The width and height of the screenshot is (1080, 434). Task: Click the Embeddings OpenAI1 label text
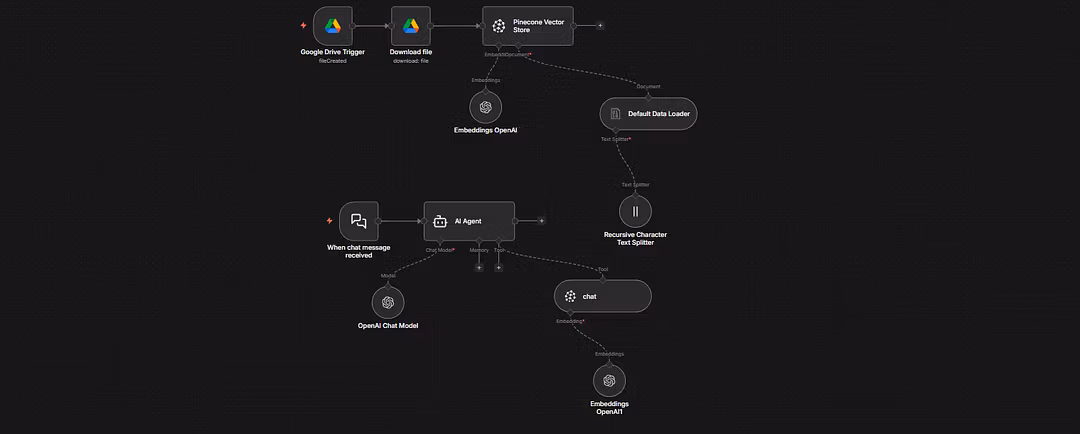point(610,408)
